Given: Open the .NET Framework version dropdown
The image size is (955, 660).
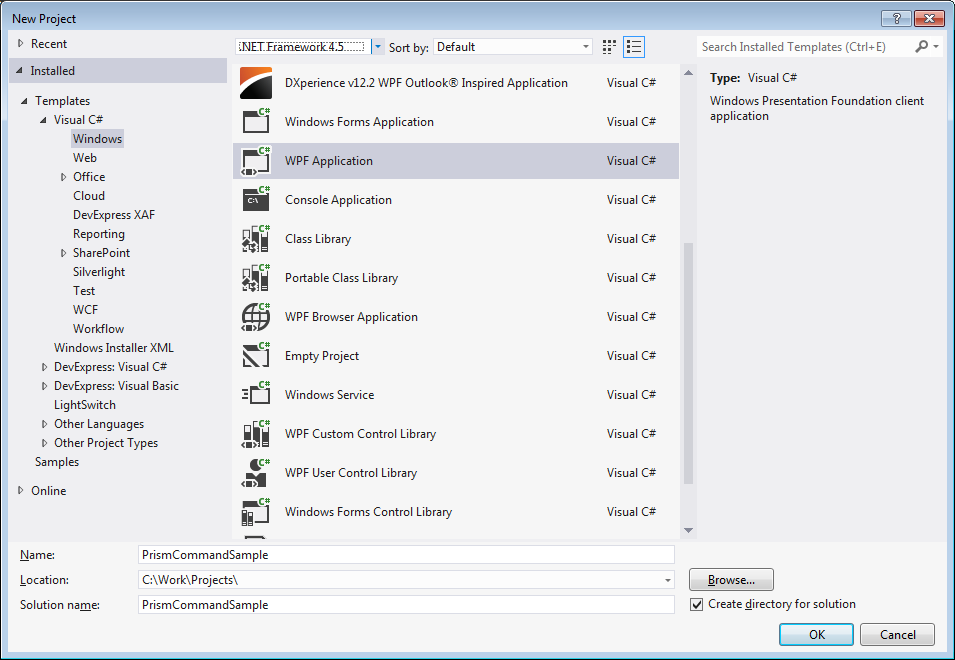Looking at the screenshot, I should click(378, 46).
